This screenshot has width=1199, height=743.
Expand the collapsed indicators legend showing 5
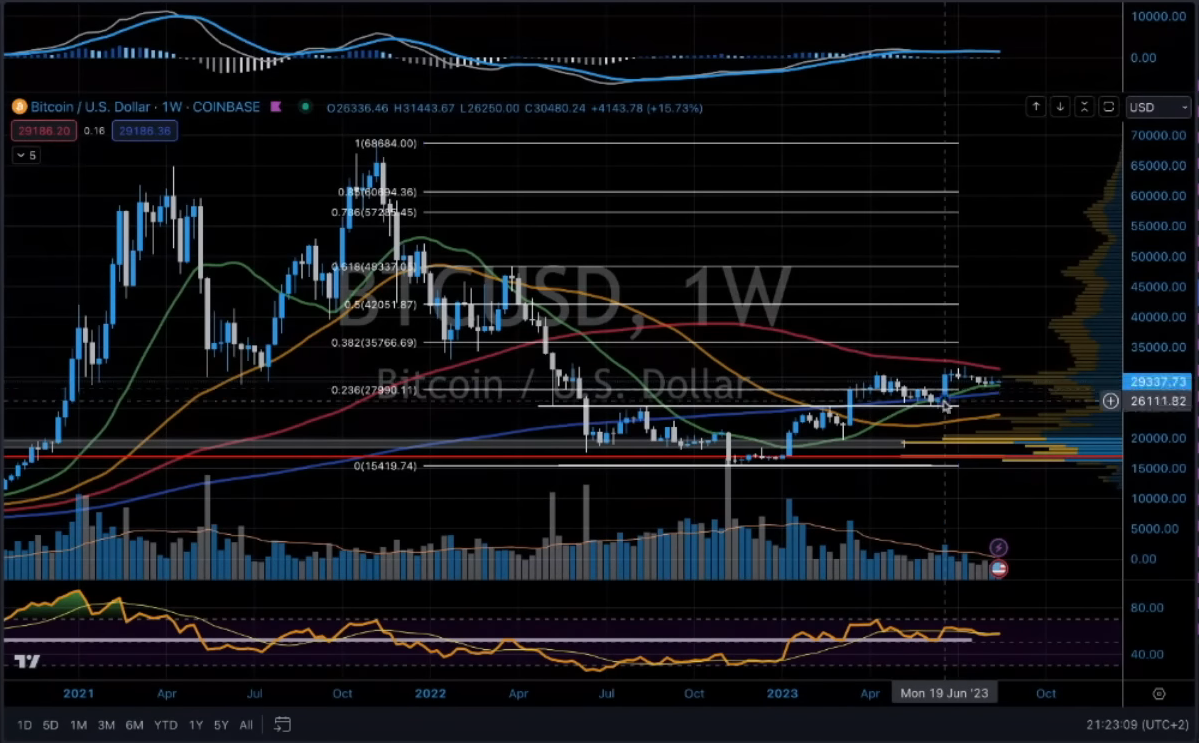(x=26, y=155)
